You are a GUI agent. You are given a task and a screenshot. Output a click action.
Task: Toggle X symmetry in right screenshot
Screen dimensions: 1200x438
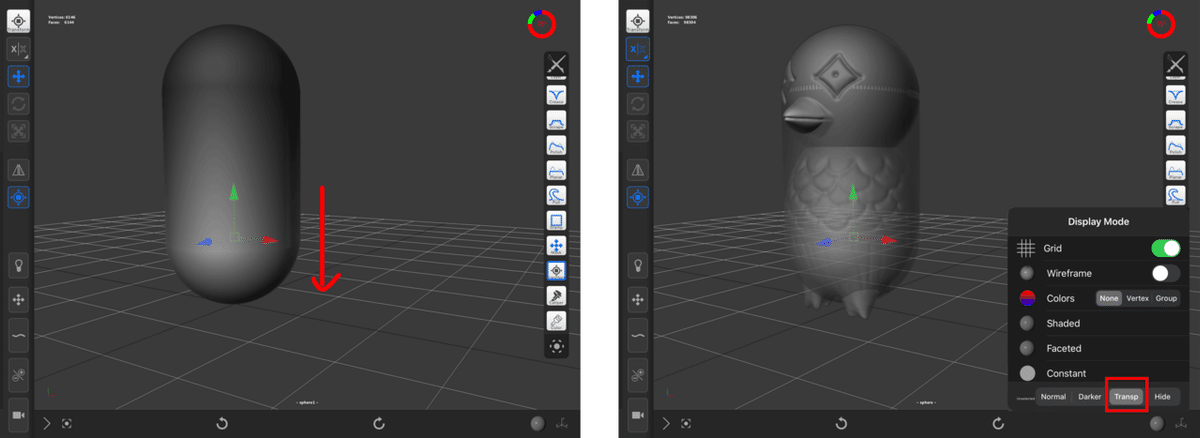point(638,49)
